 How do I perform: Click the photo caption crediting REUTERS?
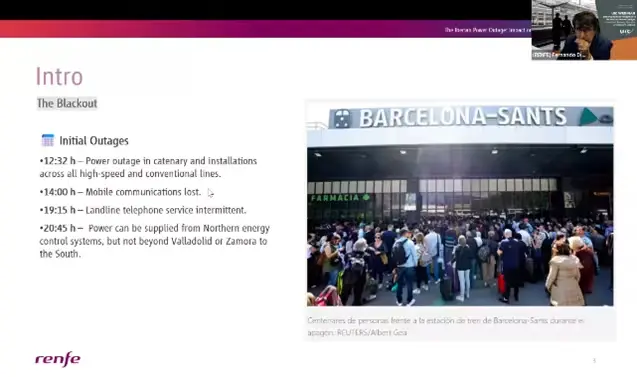446,326
